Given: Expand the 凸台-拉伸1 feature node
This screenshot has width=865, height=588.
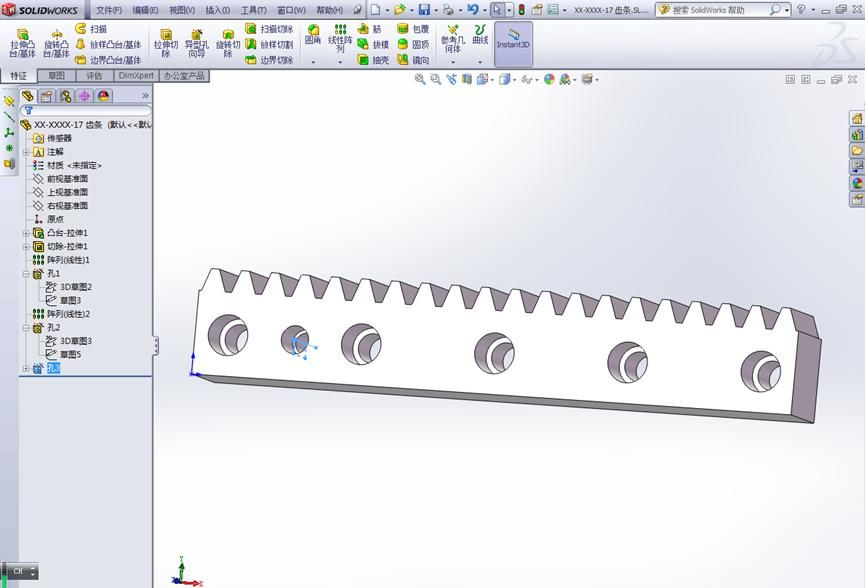Looking at the screenshot, I should coord(26,233).
